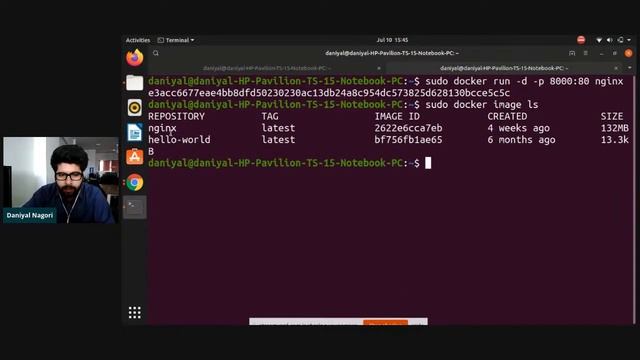Switch to the first terminal tab

click(267, 68)
